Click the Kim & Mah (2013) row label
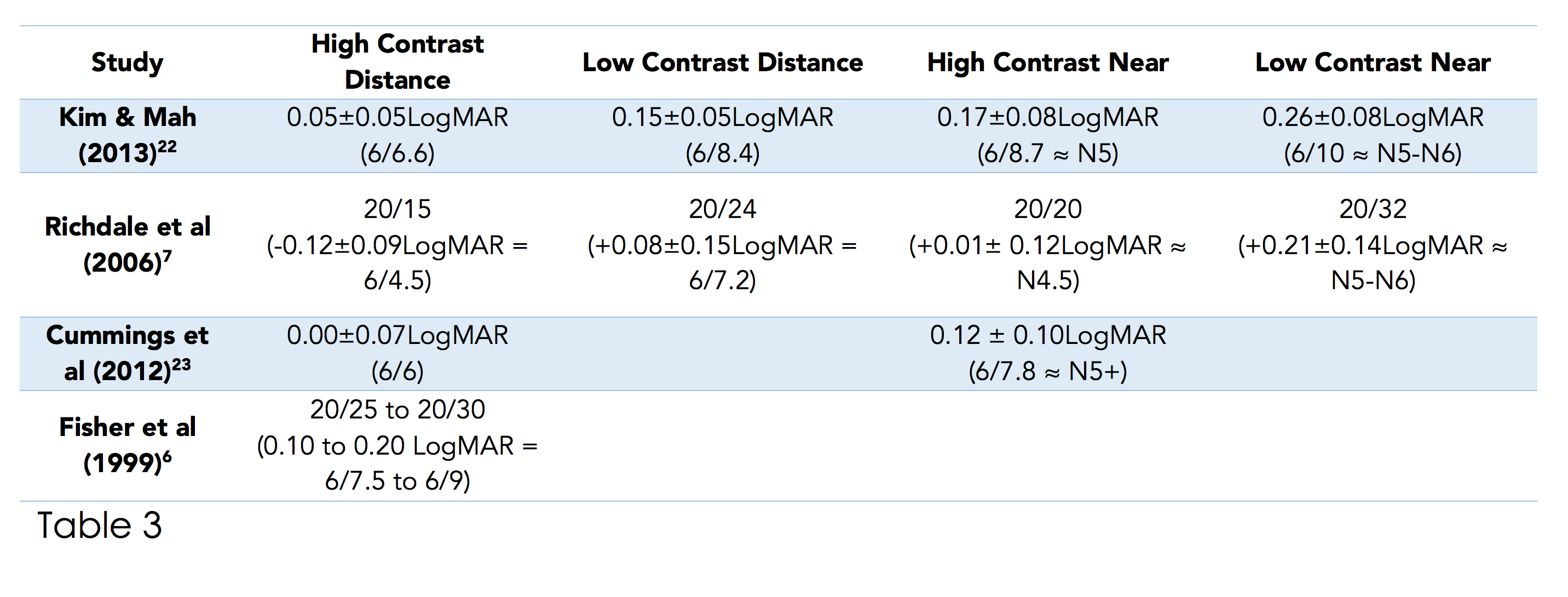This screenshot has height=597, width=1568. [127, 135]
